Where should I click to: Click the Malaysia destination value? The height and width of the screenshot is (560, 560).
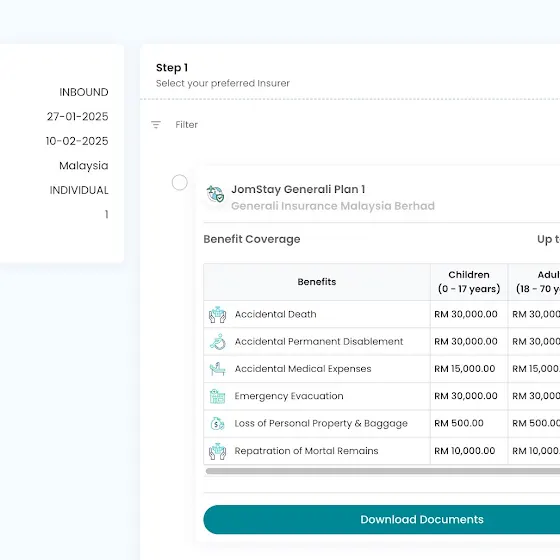84,166
